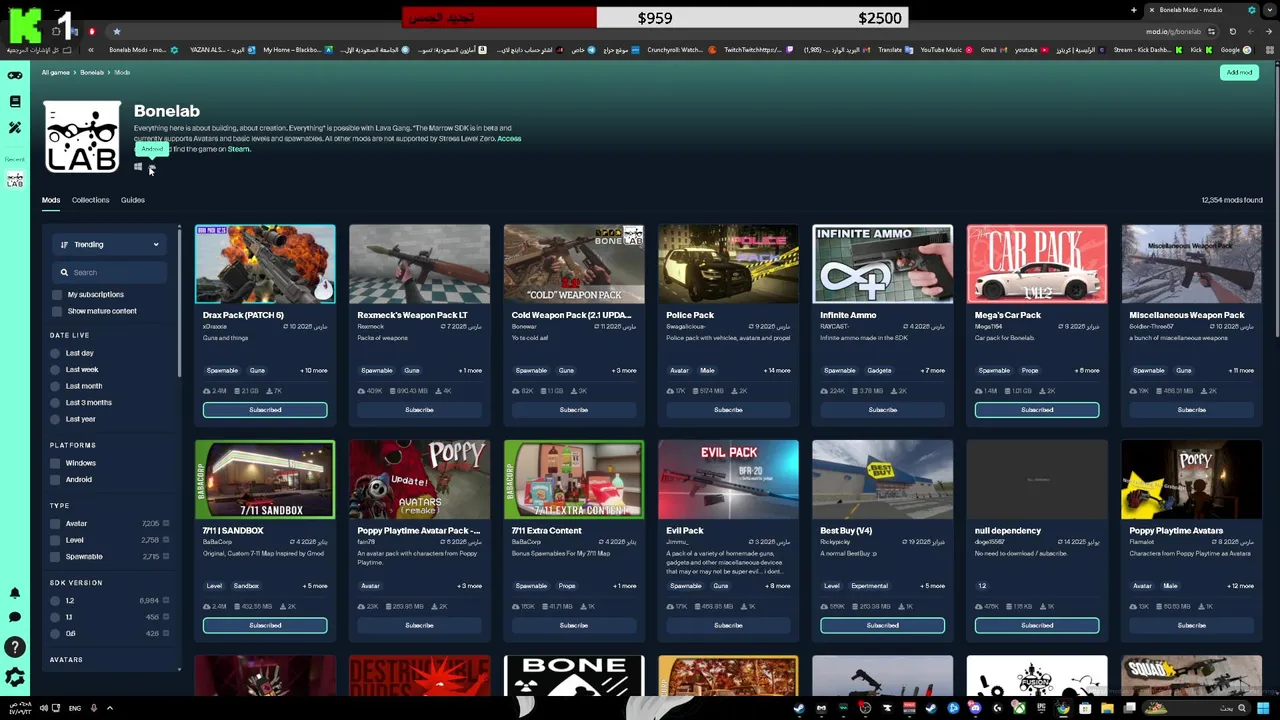Subscribe to Rexmeck's Weapon Pack LT
The width and height of the screenshot is (1280, 720).
pos(419,410)
